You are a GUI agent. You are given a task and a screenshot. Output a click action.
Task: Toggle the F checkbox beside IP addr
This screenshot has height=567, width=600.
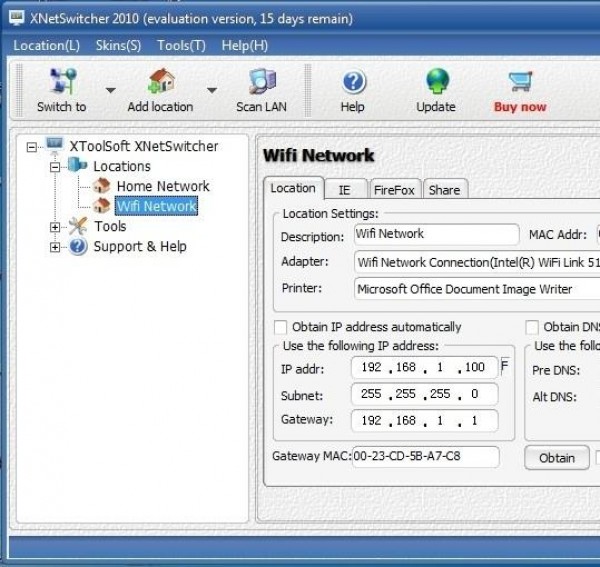(x=504, y=366)
